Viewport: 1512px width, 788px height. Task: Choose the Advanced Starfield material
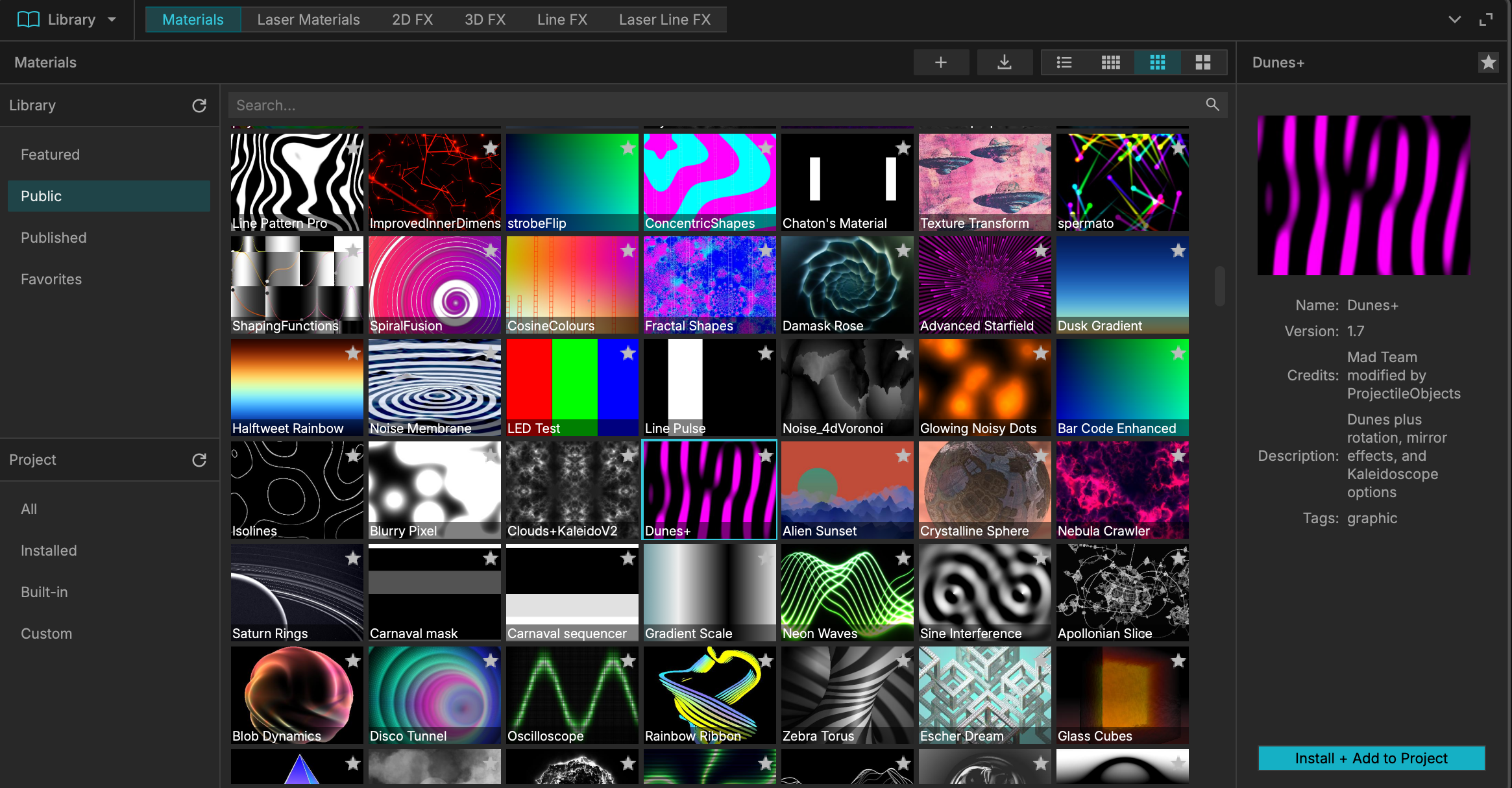tap(985, 285)
